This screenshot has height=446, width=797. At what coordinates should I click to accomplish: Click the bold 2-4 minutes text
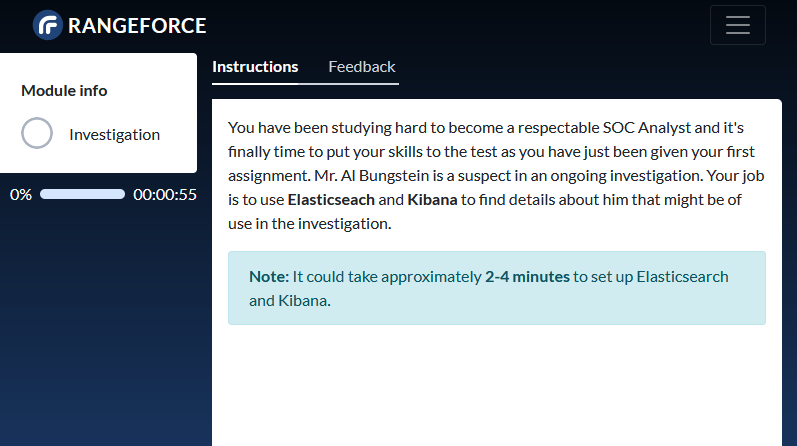[527, 277]
